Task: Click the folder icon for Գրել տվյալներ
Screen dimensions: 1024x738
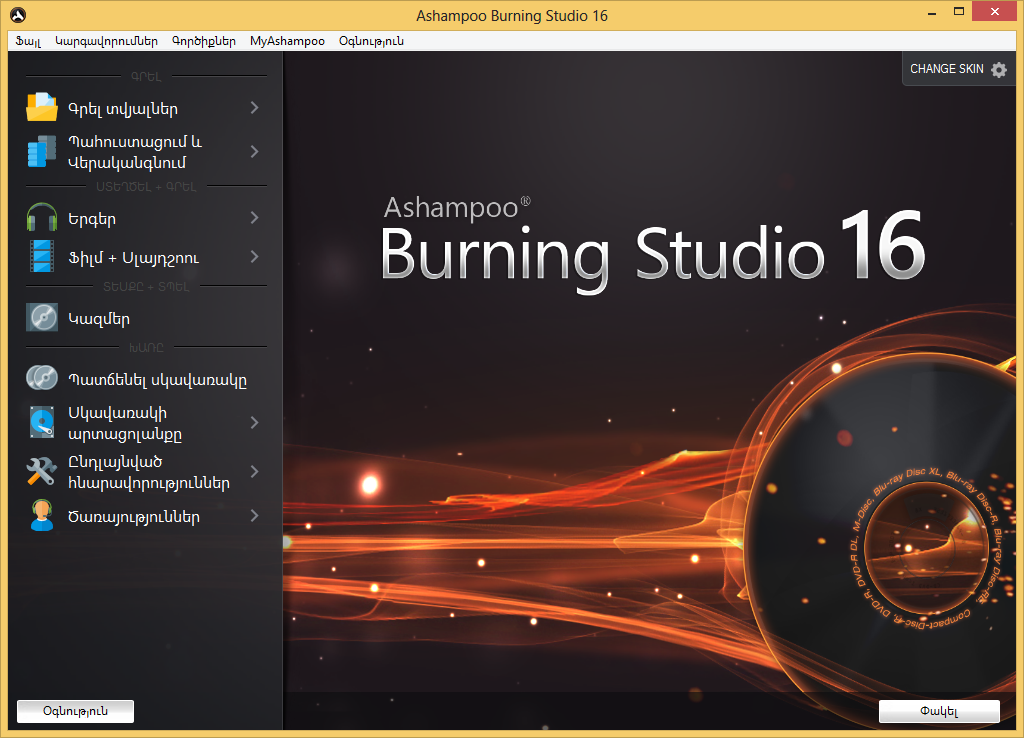Action: pos(42,108)
